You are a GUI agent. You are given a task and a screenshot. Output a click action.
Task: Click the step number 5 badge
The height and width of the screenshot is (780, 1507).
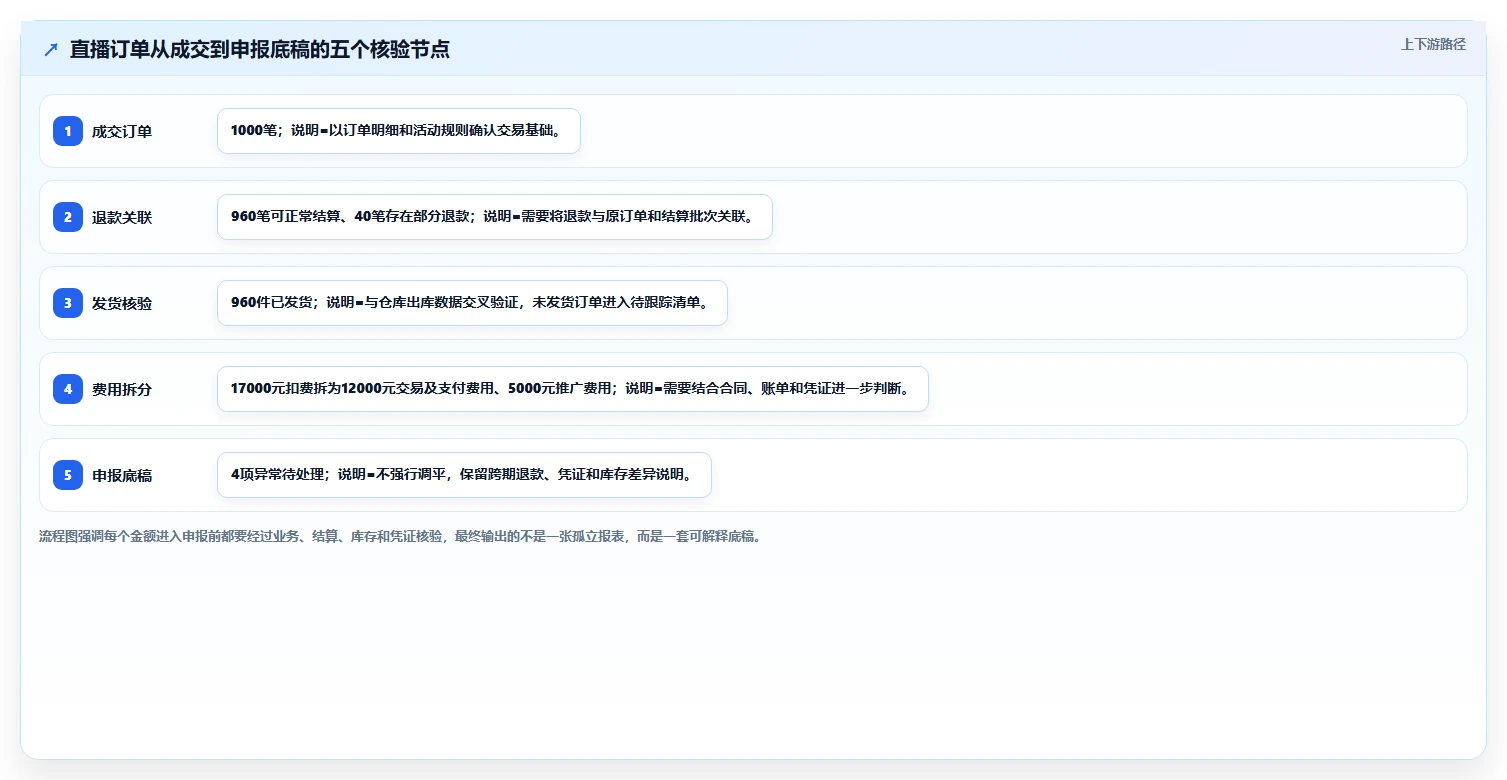click(68, 475)
